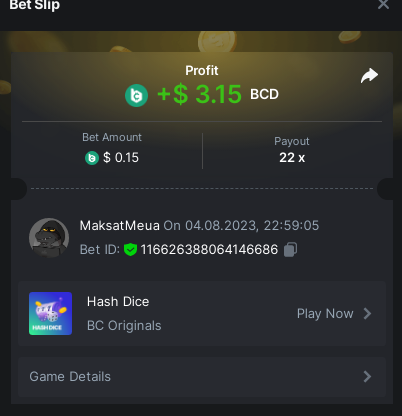Close the Bet Slip dialog
402x416 pixels.
coord(383,5)
